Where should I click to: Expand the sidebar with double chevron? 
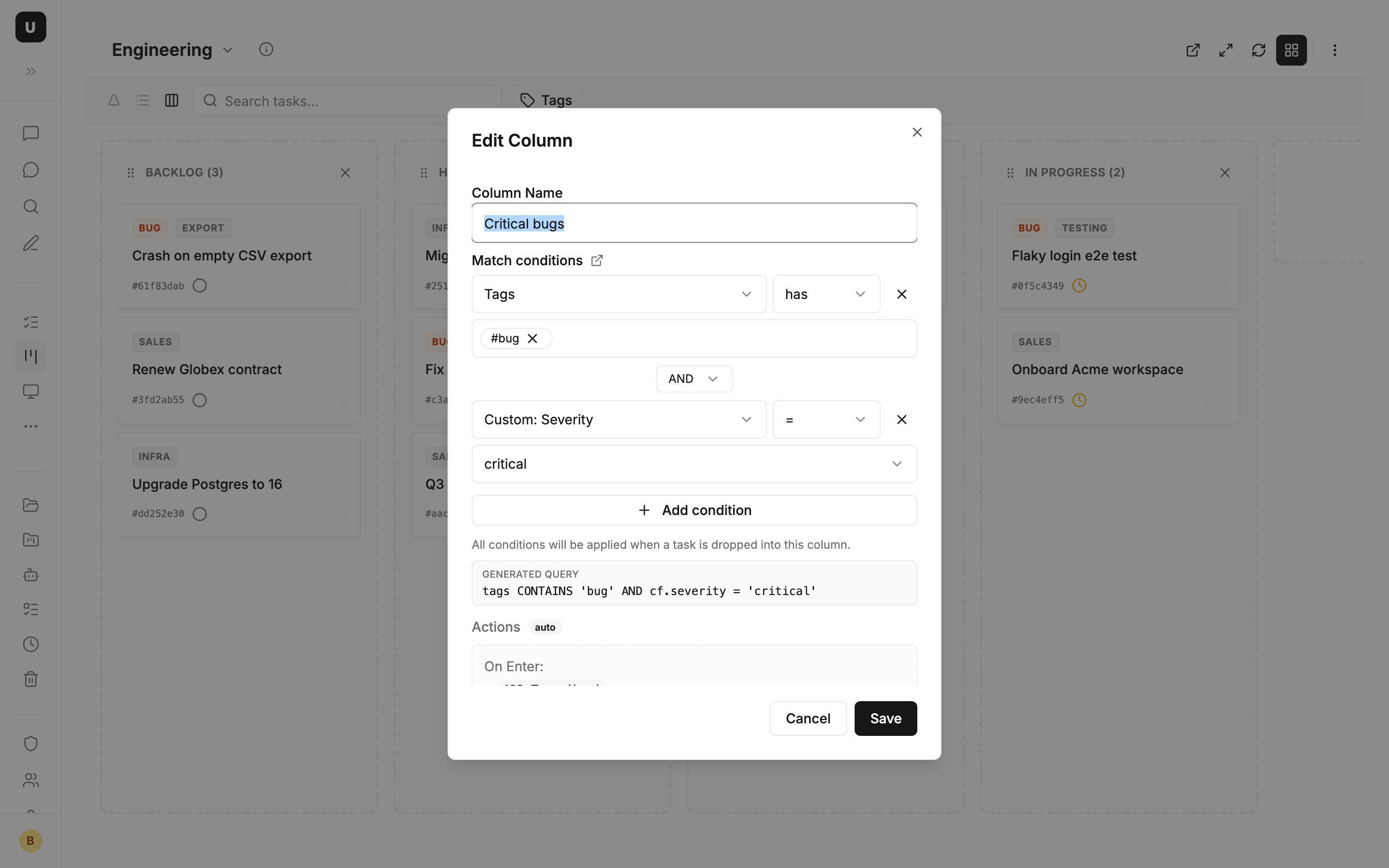point(30,72)
